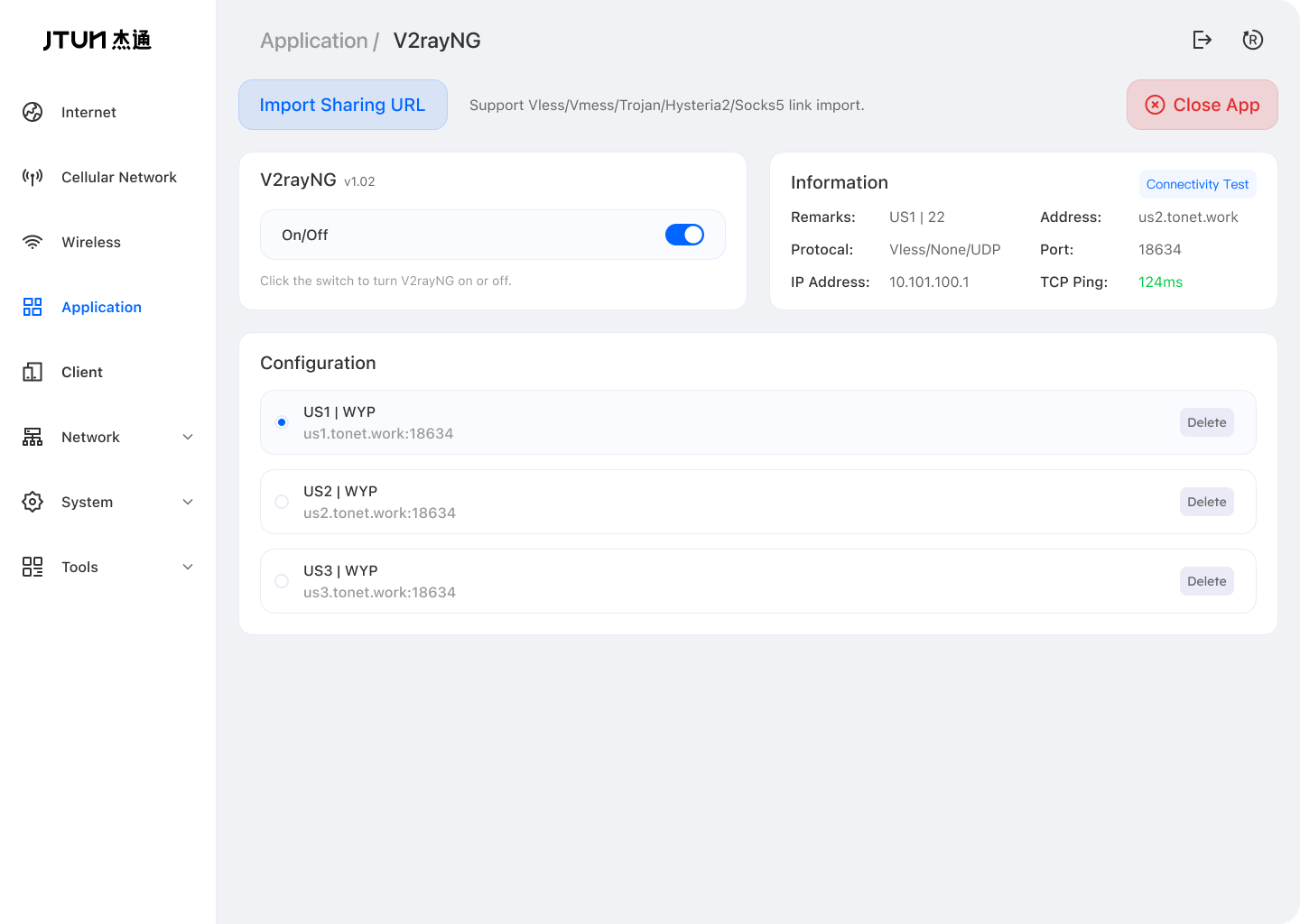Image resolution: width=1300 pixels, height=924 pixels.
Task: Expand the System menu chevron
Action: click(x=188, y=502)
